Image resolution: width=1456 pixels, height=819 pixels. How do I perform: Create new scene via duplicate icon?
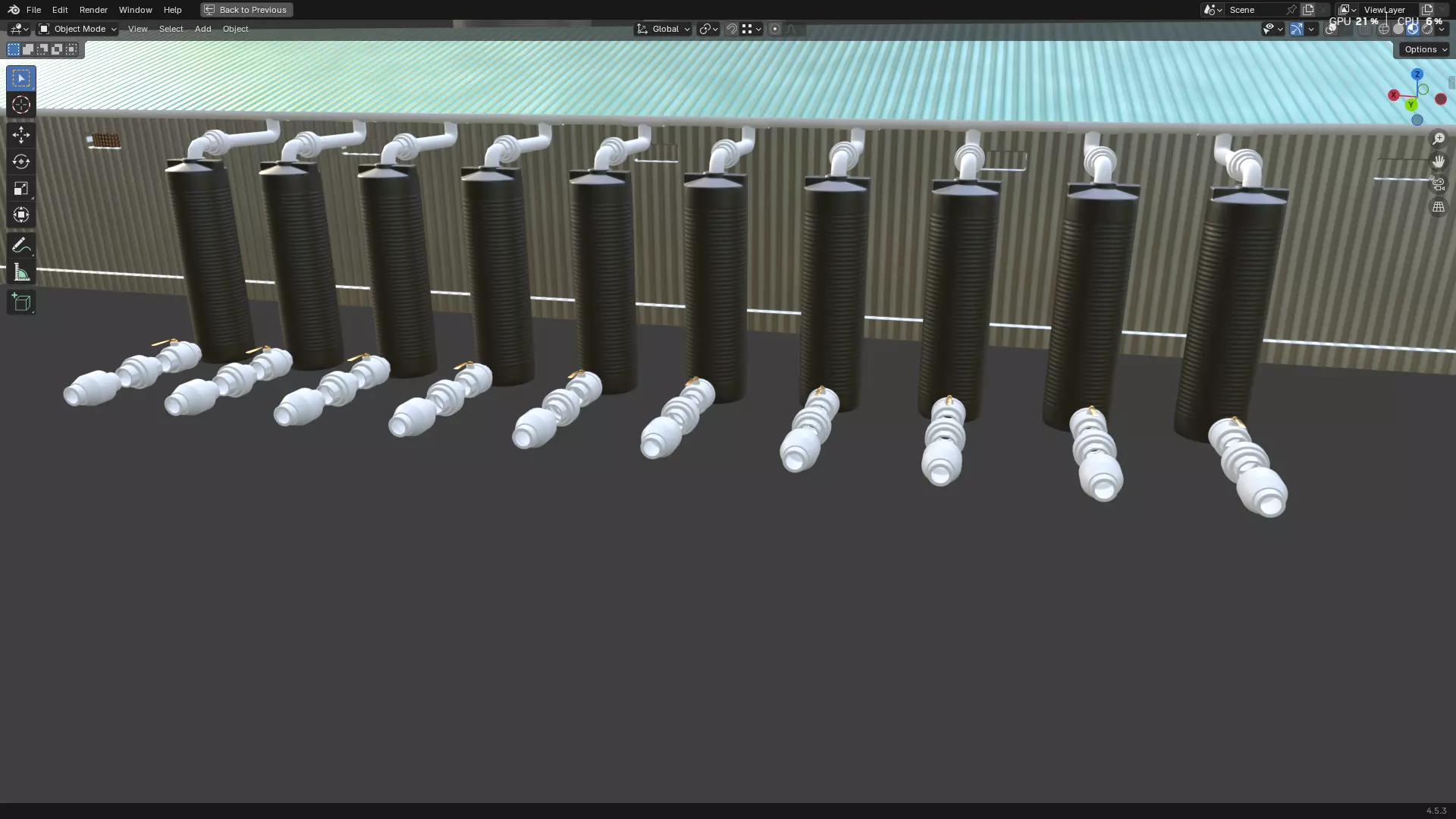click(x=1307, y=10)
